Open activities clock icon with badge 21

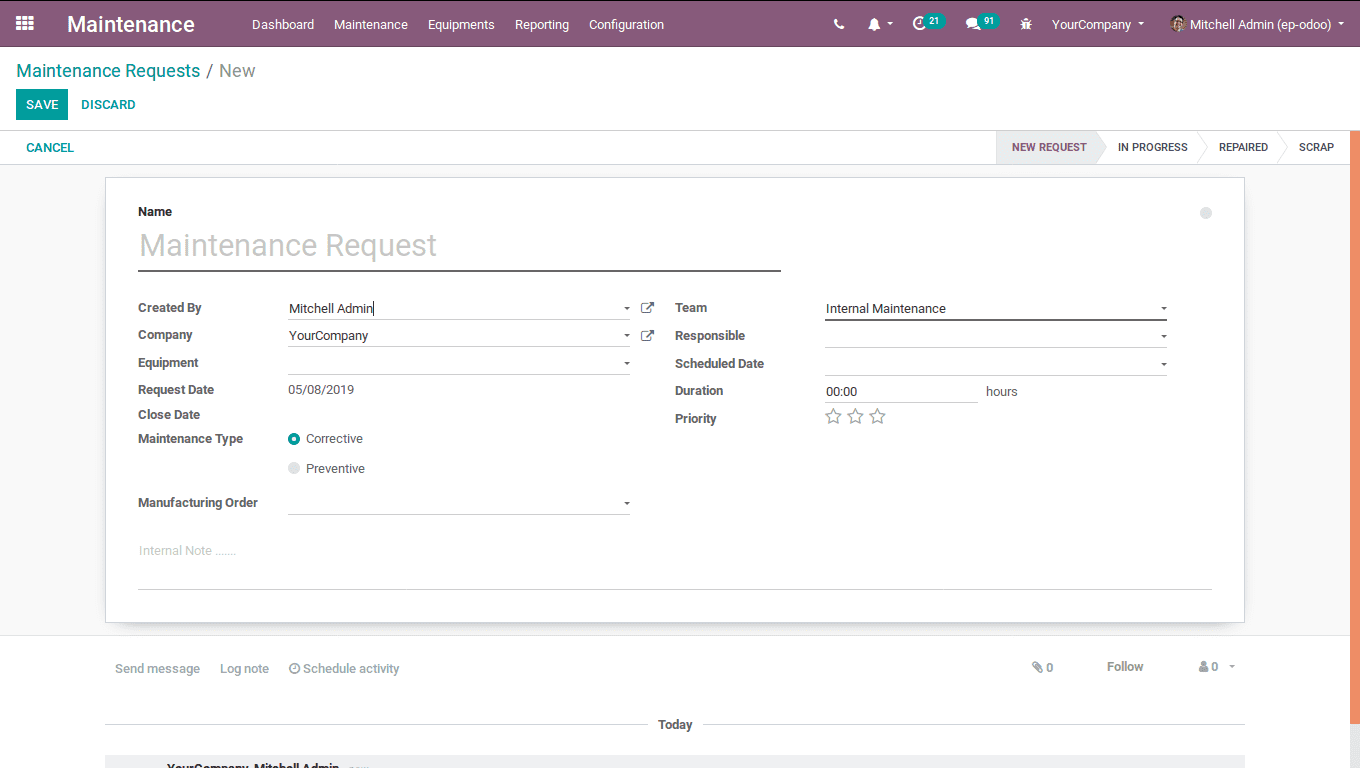[920, 24]
